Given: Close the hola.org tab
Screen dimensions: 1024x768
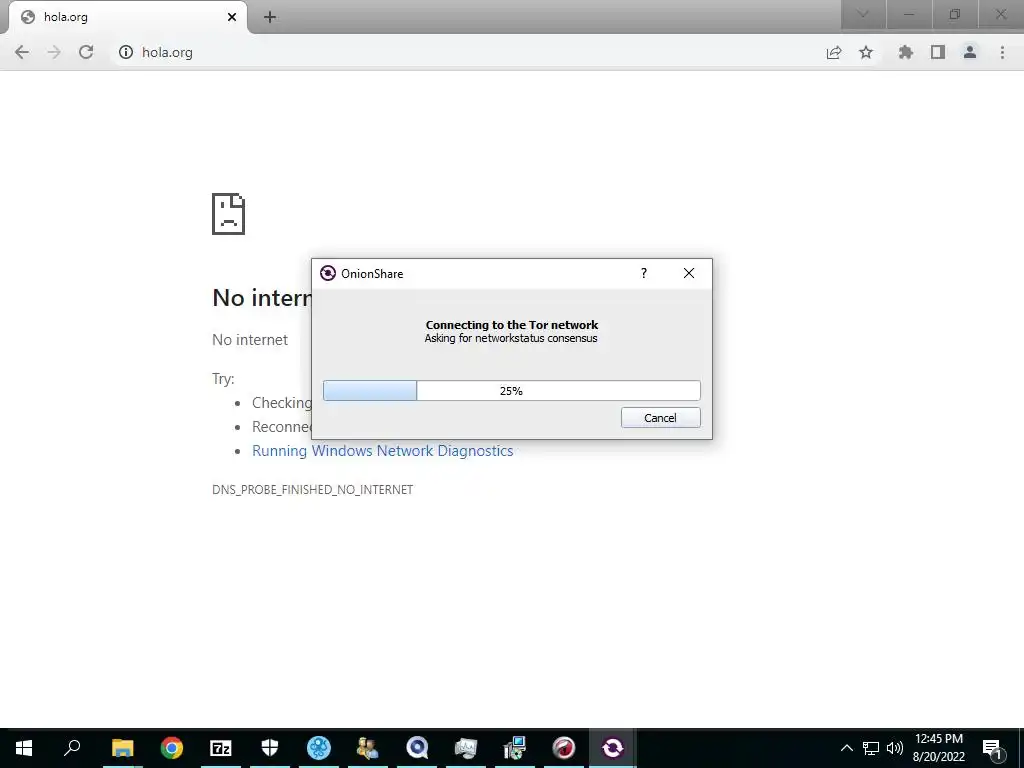Looking at the screenshot, I should click(x=232, y=17).
